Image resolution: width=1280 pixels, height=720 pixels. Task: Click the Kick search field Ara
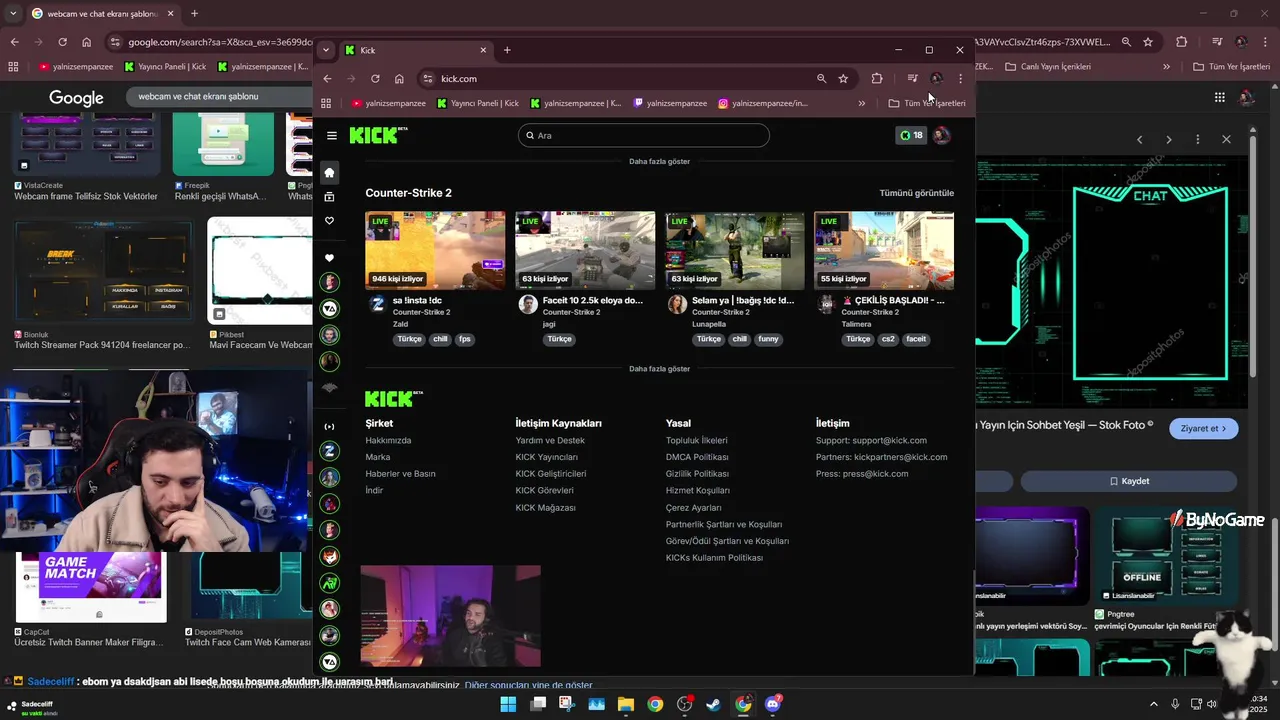[x=643, y=135]
